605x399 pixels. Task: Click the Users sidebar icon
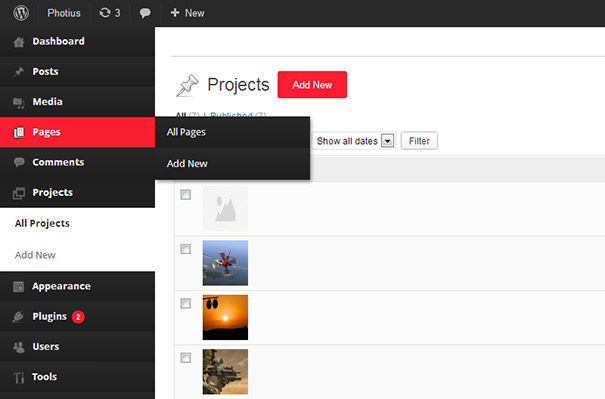coord(19,347)
